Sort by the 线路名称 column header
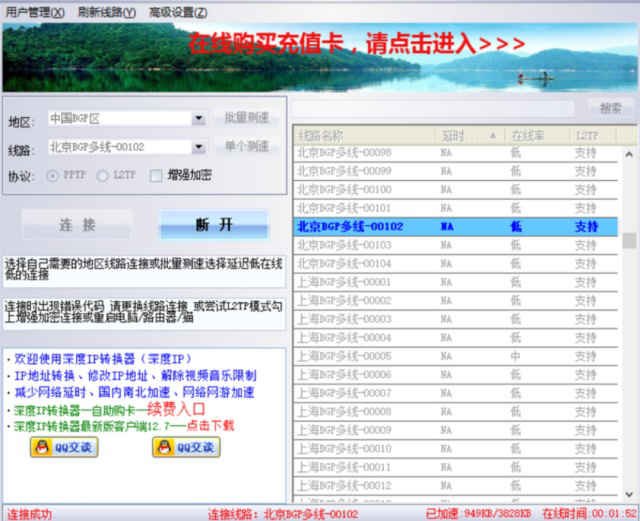Viewport: 640px width, 521px height. point(364,135)
